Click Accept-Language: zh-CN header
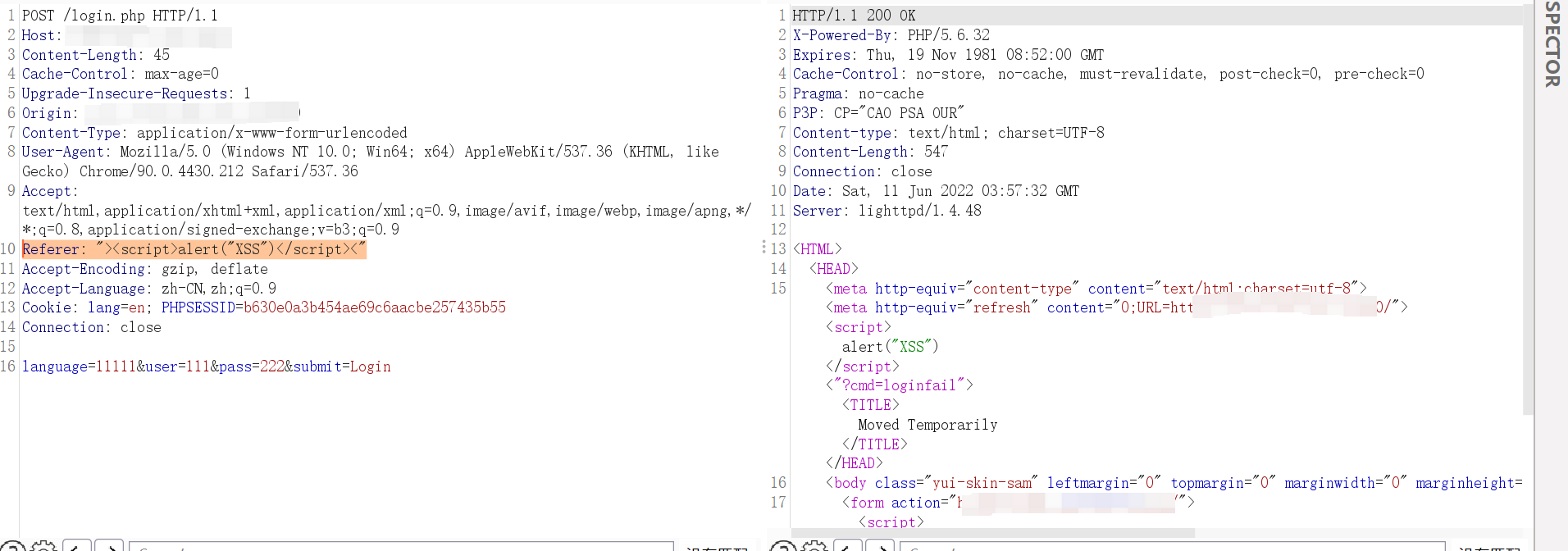The image size is (1568, 551). tap(149, 289)
